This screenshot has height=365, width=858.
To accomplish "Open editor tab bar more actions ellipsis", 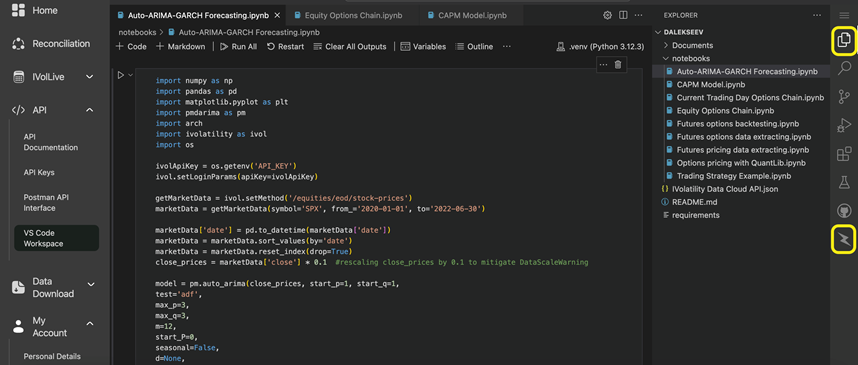I will coord(639,15).
